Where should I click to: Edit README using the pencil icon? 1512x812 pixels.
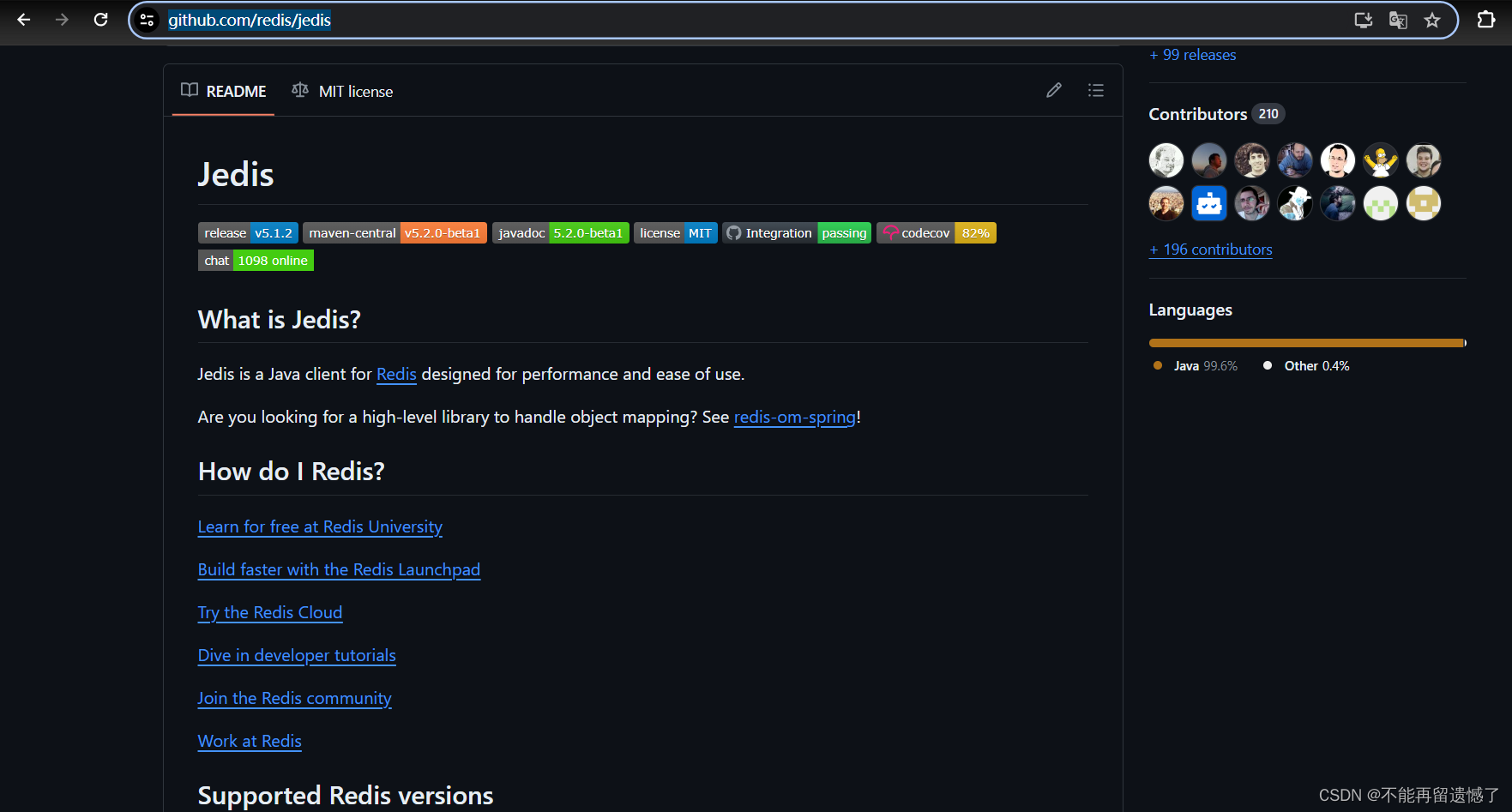(x=1054, y=90)
